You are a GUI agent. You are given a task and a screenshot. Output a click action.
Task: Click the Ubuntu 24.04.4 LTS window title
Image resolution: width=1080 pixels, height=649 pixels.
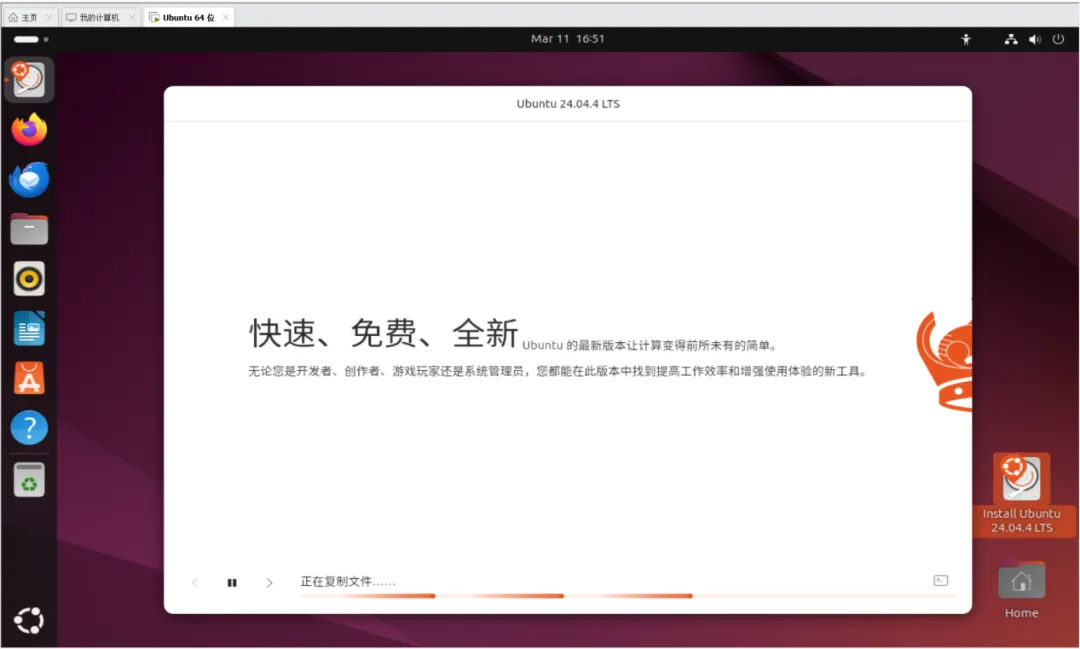[x=568, y=104]
